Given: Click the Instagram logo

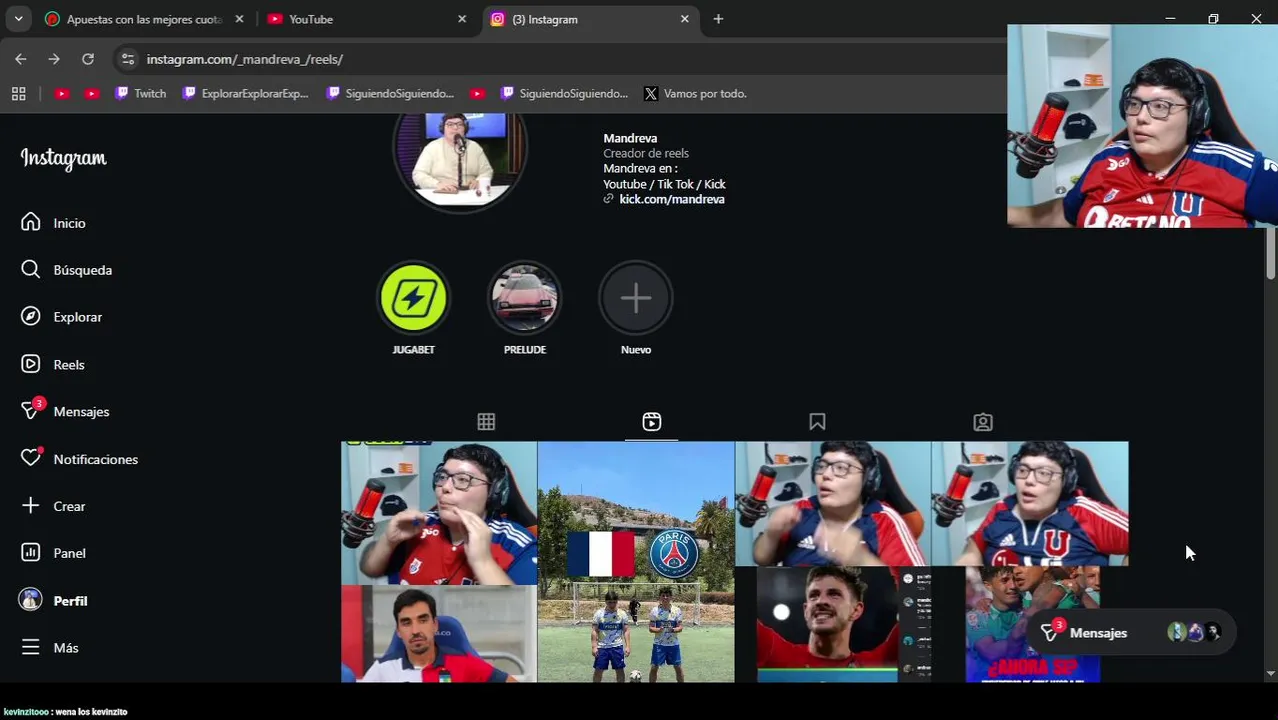Looking at the screenshot, I should pyautogui.click(x=63, y=159).
